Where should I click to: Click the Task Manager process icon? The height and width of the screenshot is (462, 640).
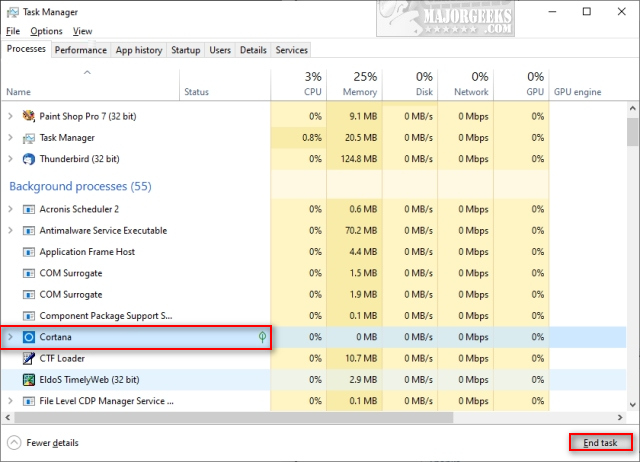click(x=29, y=138)
